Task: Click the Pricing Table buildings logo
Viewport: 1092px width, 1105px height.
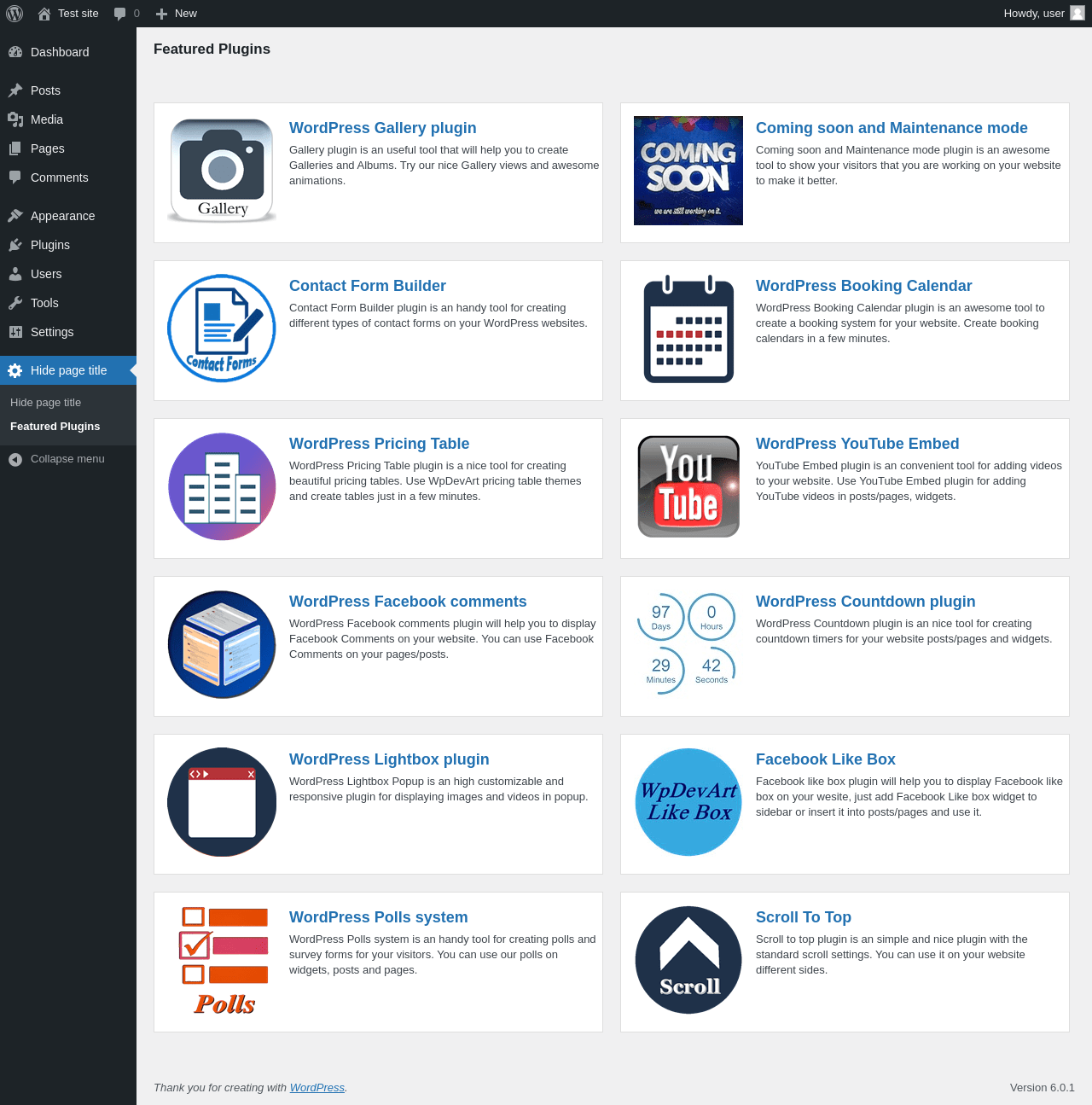Action: [222, 486]
